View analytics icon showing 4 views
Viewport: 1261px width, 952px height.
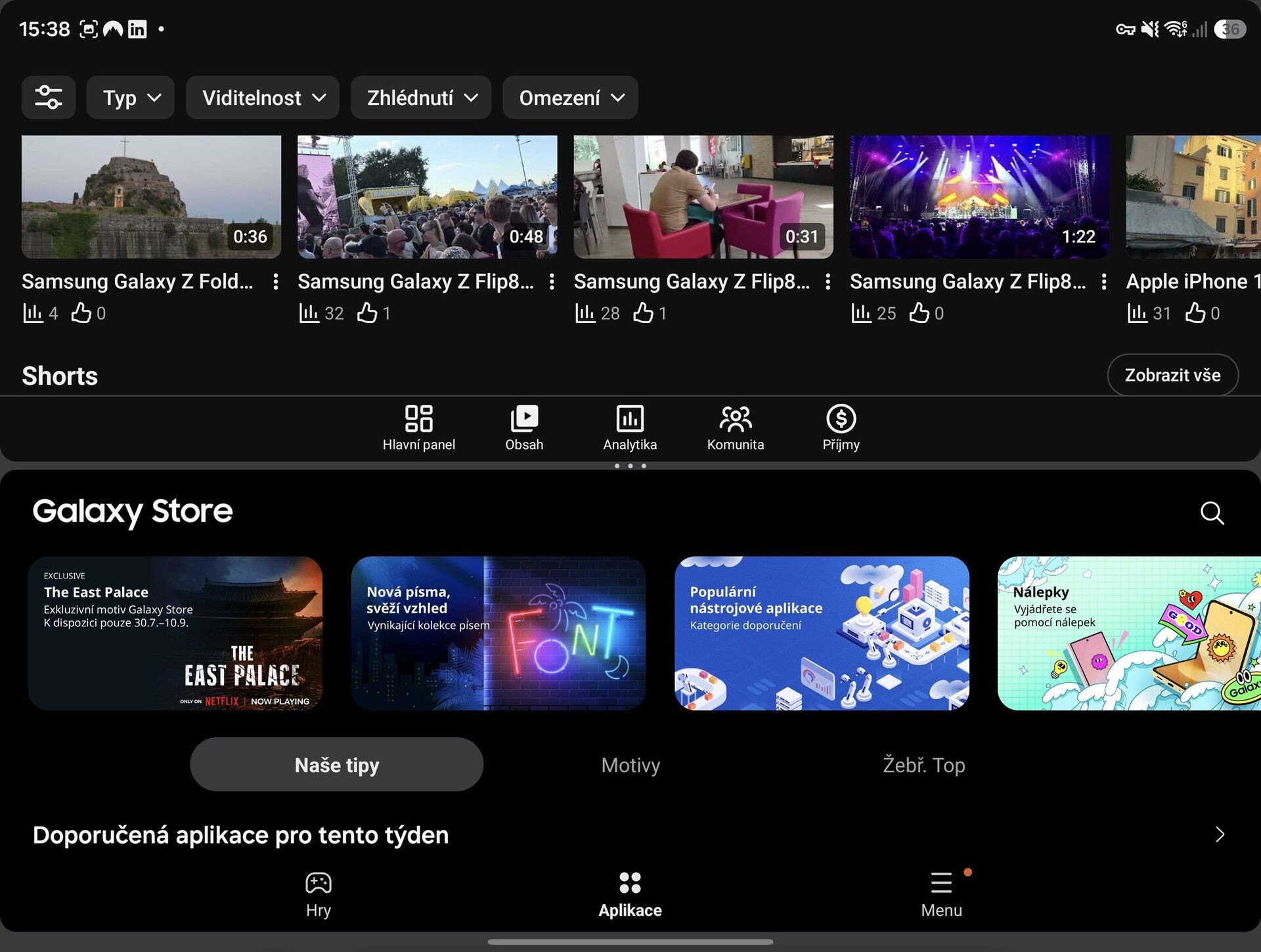33,313
